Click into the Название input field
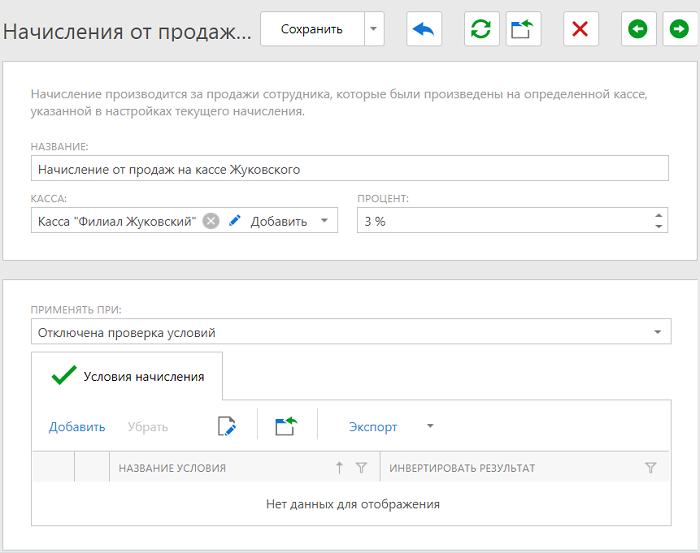700x553 pixels. point(350,168)
